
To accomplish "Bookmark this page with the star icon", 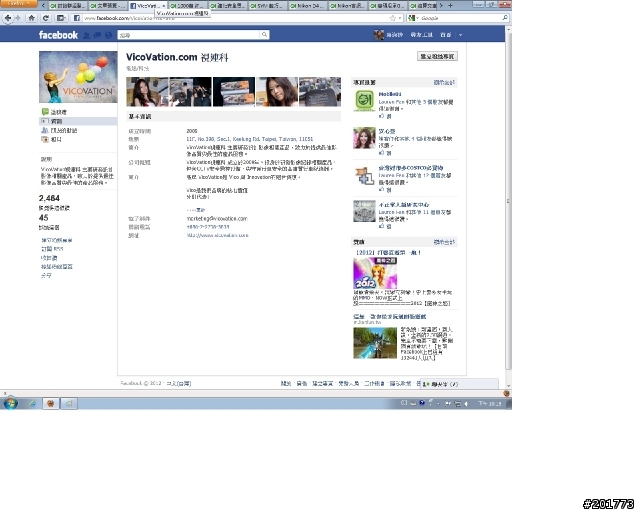I will tap(393, 18).
